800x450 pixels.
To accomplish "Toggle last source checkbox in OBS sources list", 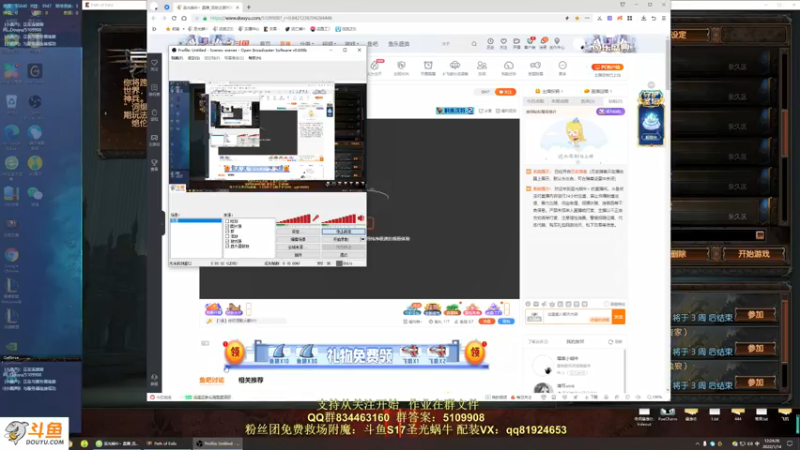I will [x=227, y=246].
